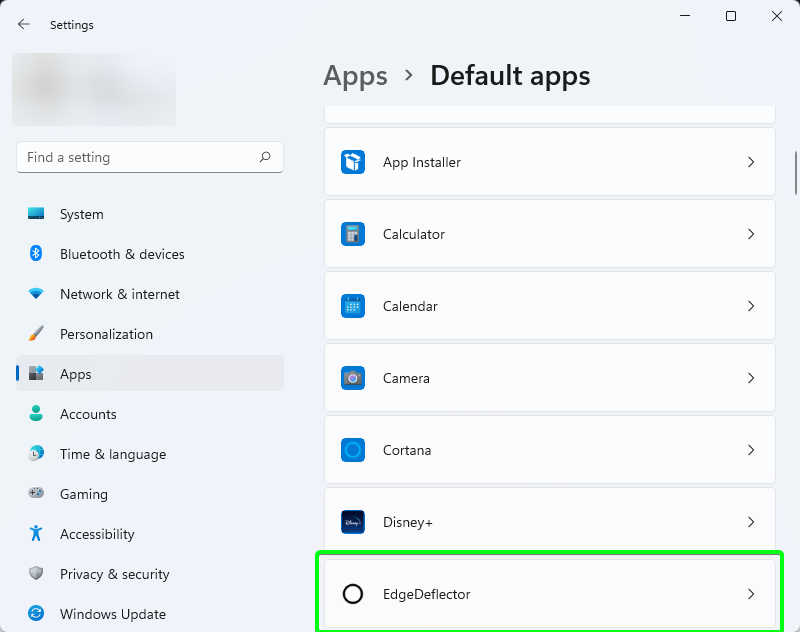
Task: Switch to Privacy & security section
Action: (115, 574)
